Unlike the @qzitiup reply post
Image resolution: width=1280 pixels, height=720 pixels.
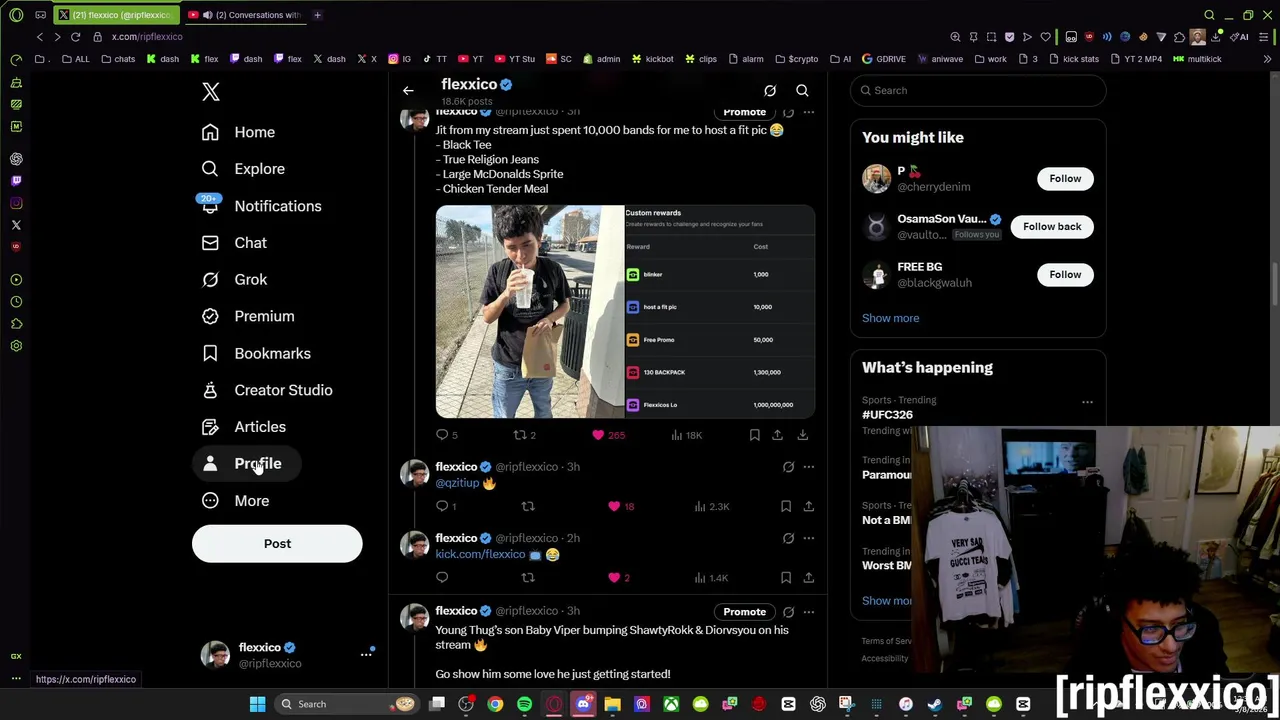click(x=614, y=507)
